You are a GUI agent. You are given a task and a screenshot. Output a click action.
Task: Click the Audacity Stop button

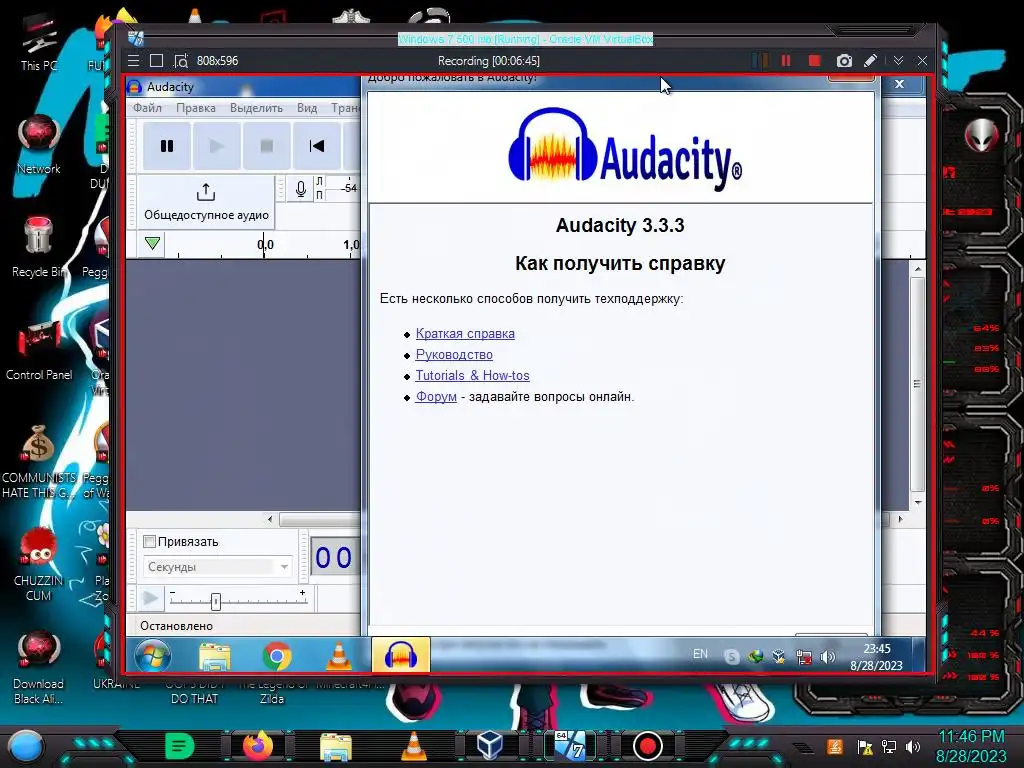(x=266, y=146)
